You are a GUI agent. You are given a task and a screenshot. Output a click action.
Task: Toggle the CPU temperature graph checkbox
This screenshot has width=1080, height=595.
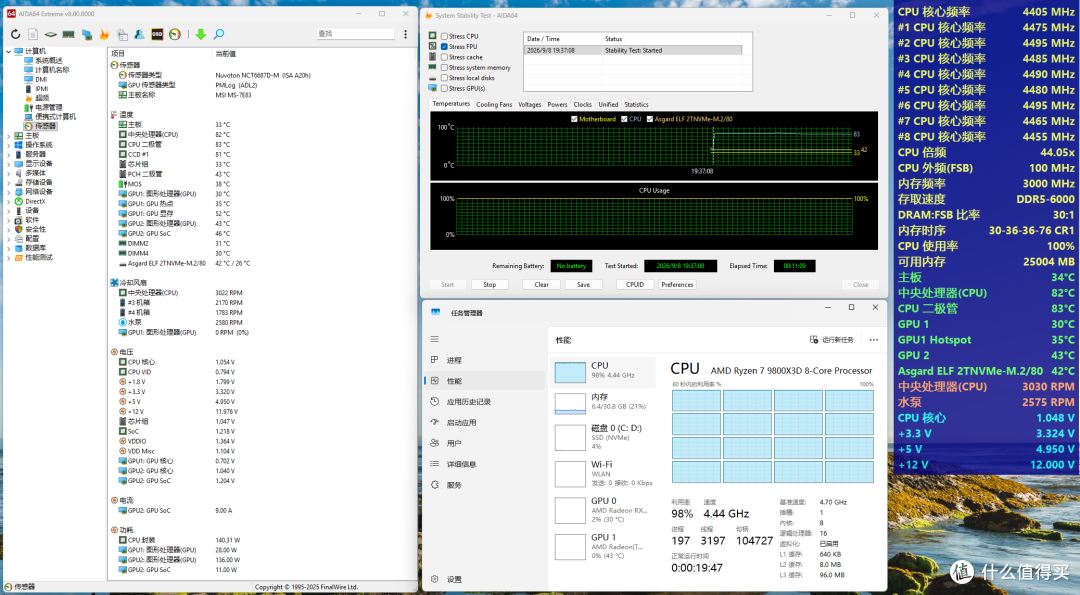[x=624, y=119]
